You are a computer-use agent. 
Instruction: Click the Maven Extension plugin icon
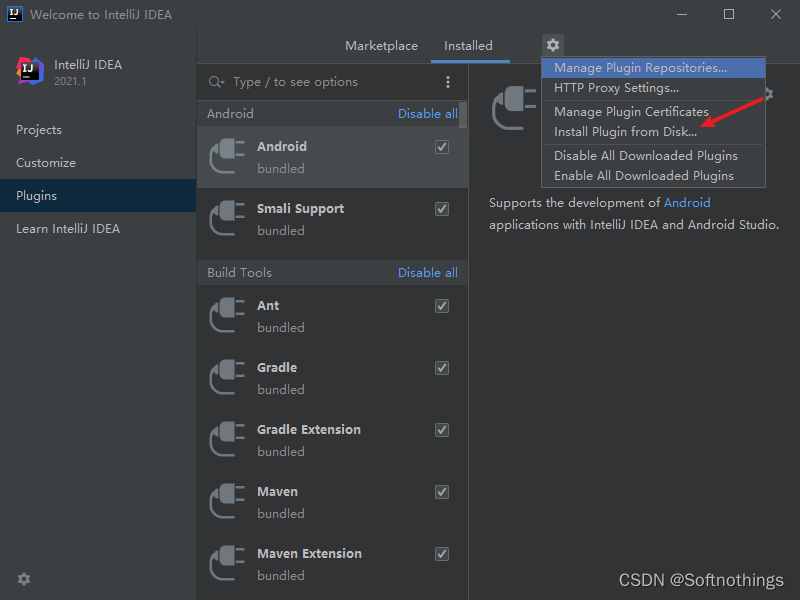(227, 563)
